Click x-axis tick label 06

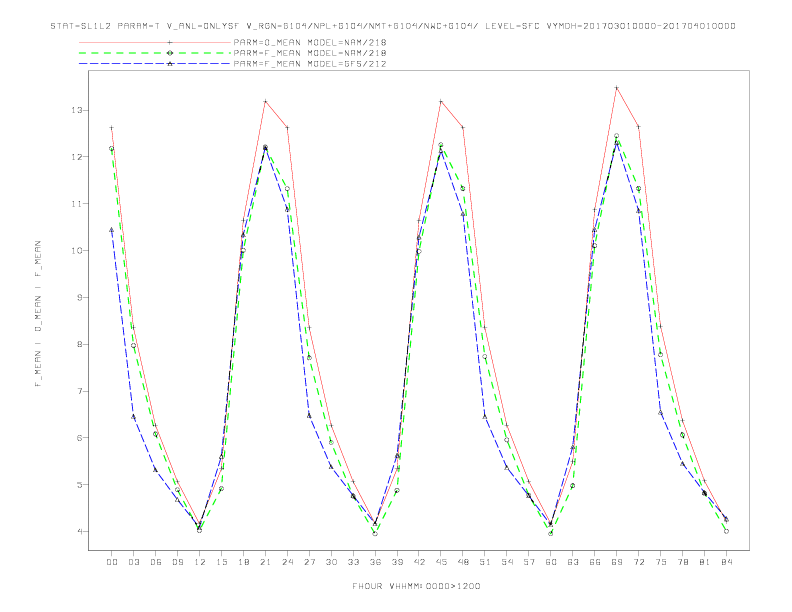pos(156,562)
